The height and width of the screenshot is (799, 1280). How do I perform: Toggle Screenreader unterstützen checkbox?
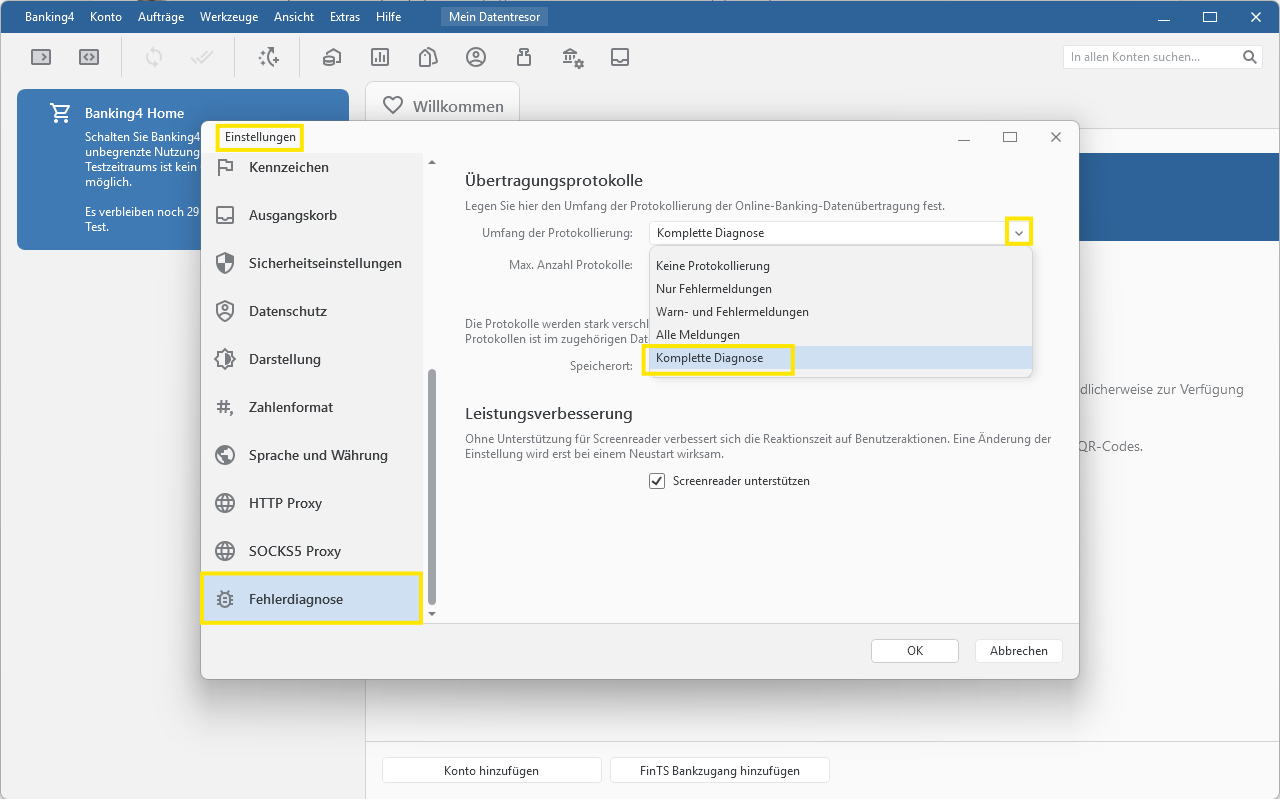657,481
